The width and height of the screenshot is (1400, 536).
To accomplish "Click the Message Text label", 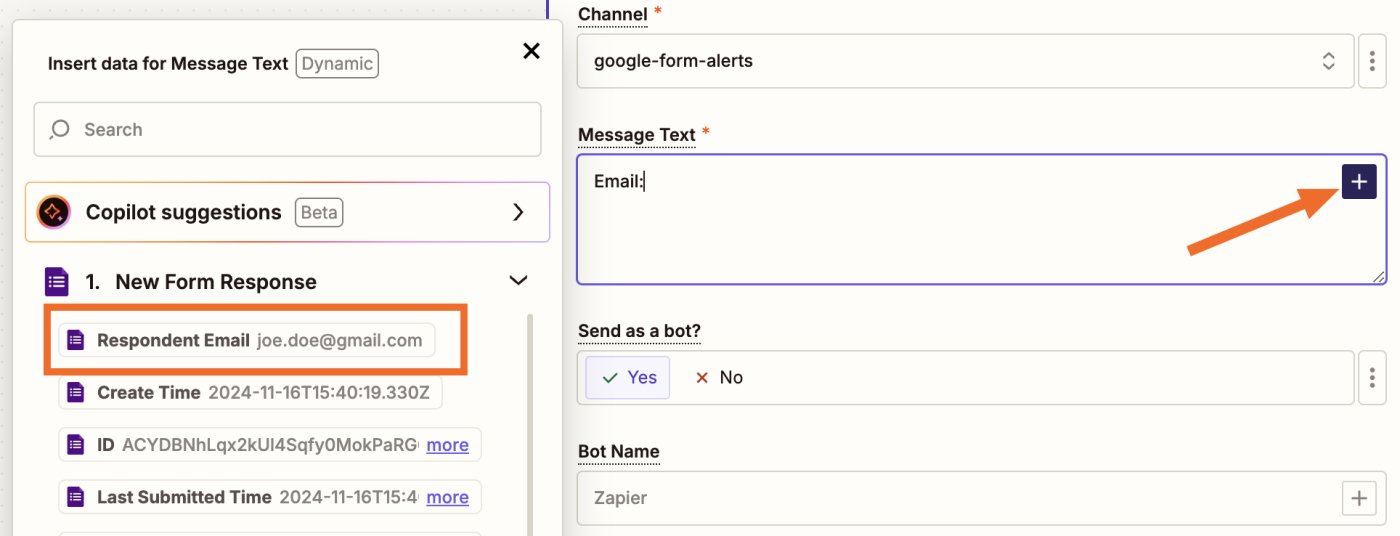I will 636,135.
